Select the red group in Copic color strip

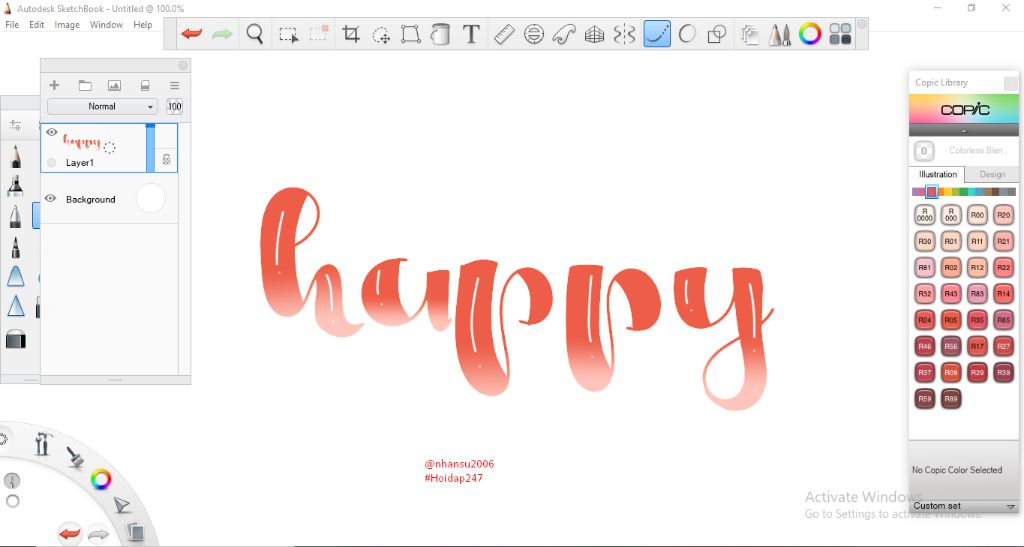932,191
